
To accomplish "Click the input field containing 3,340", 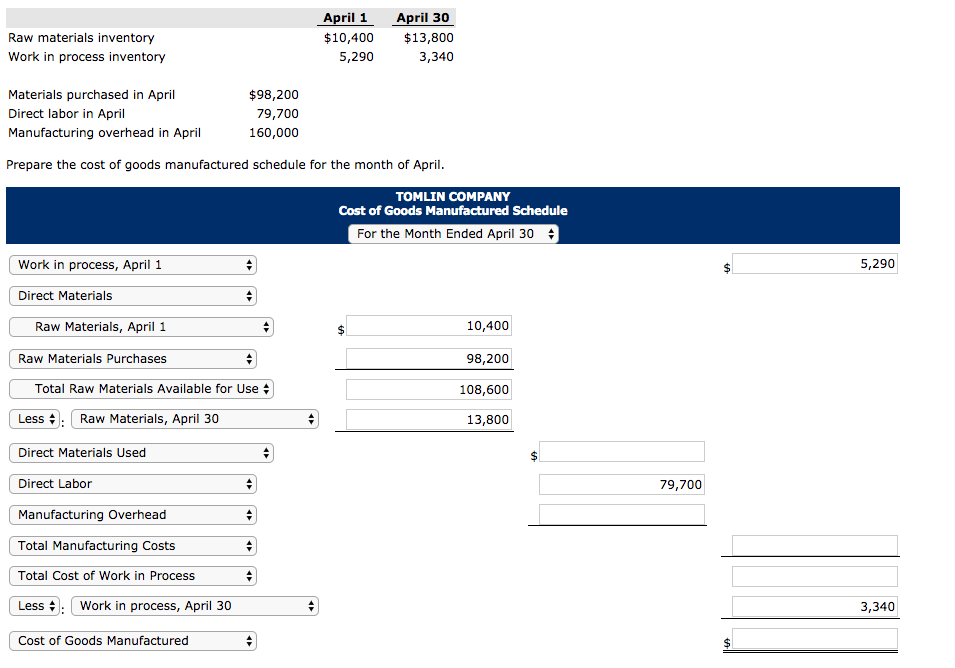I will point(815,606).
